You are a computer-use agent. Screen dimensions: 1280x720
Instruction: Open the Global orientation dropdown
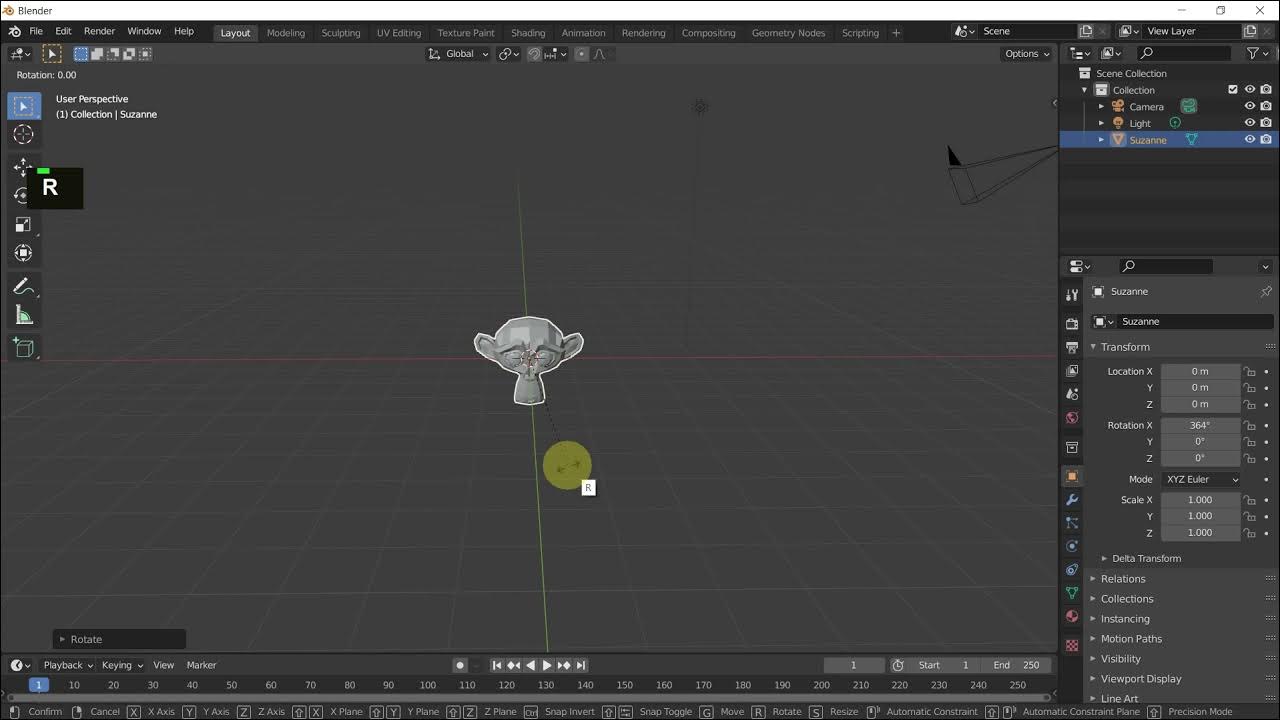458,54
